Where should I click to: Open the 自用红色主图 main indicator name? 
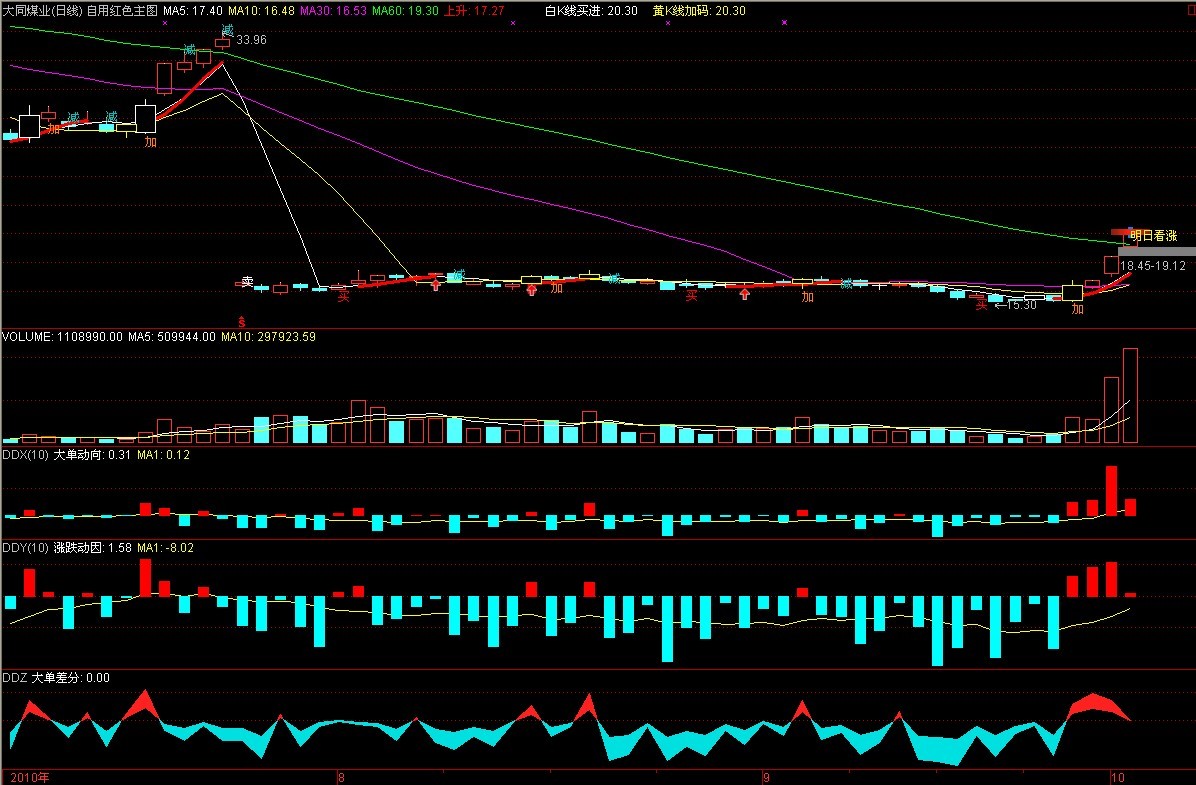pyautogui.click(x=122, y=10)
